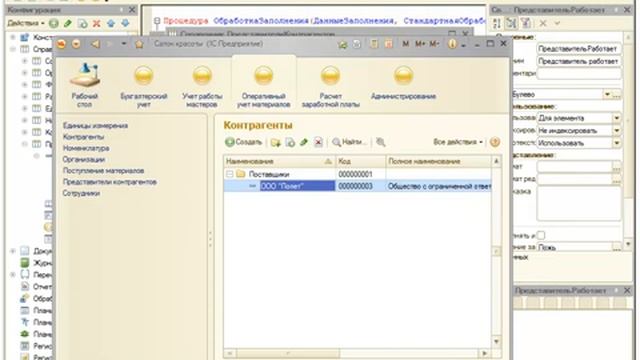Click copy element icon in Контрагенты toolbar
Screen dimensions: 640x360
tap(290, 142)
